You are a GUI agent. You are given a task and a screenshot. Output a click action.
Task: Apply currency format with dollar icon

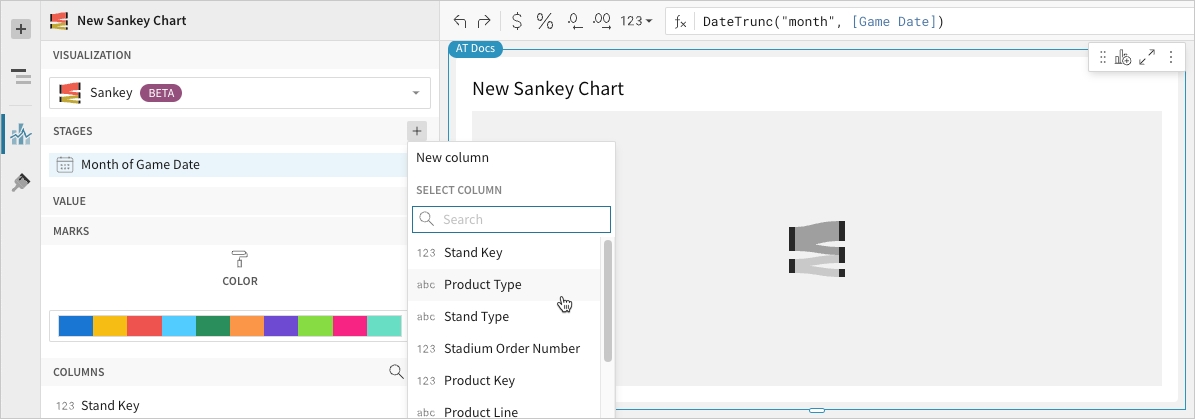pos(516,21)
